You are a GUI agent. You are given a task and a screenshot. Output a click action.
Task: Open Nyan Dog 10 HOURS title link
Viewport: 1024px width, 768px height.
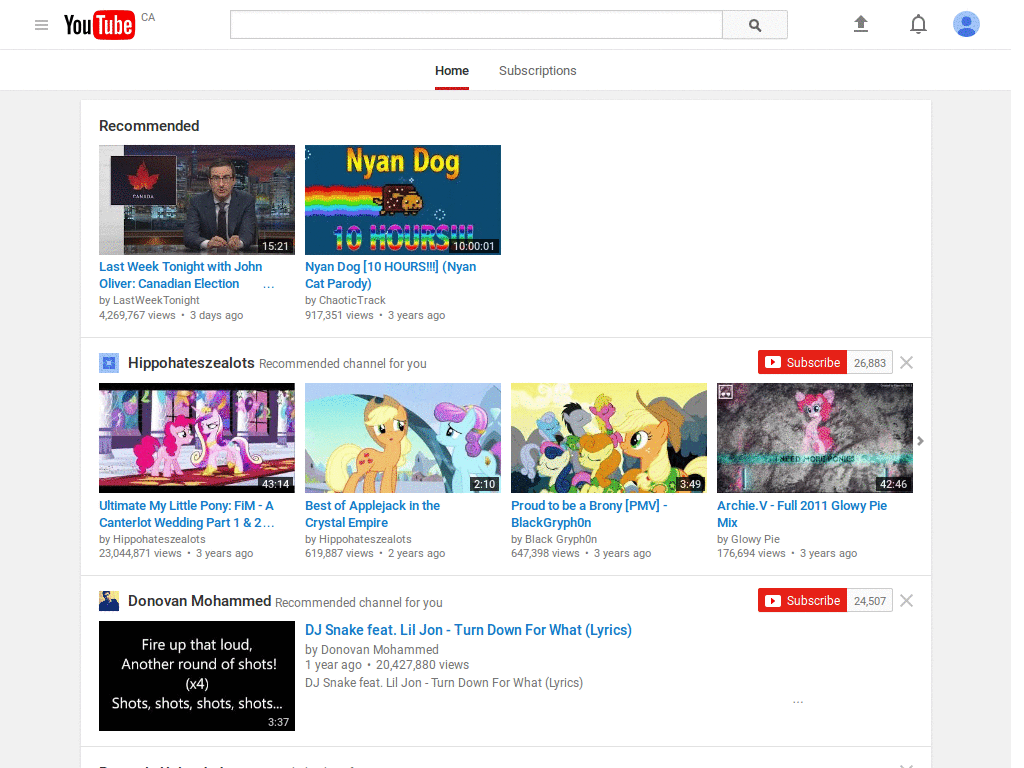coord(391,275)
